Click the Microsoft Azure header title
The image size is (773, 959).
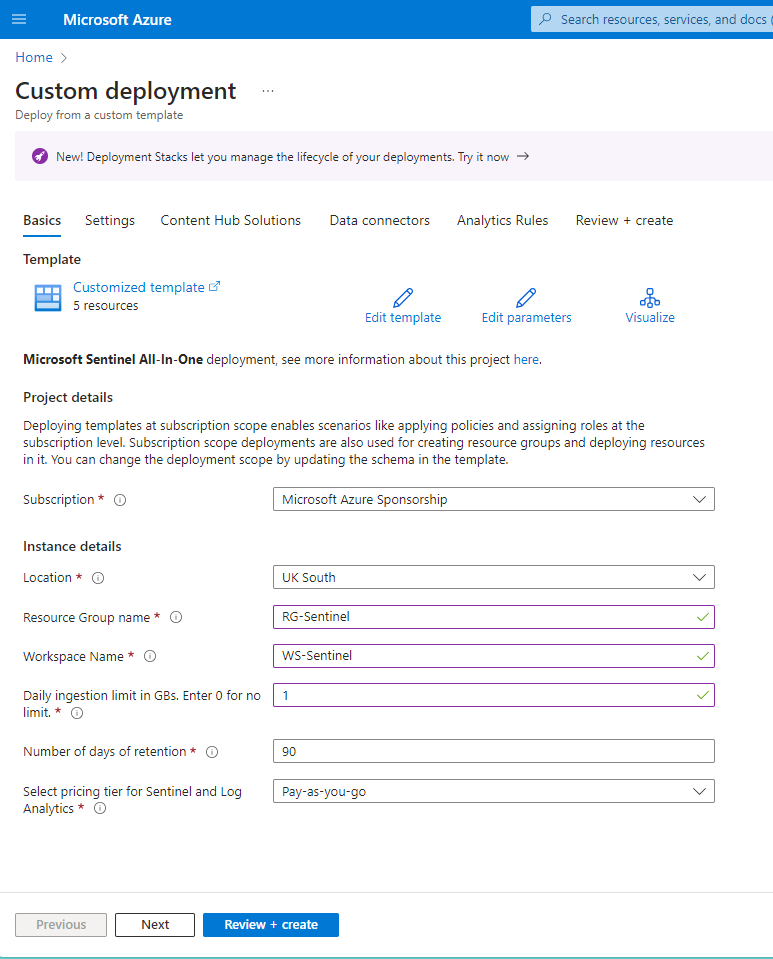pos(117,20)
